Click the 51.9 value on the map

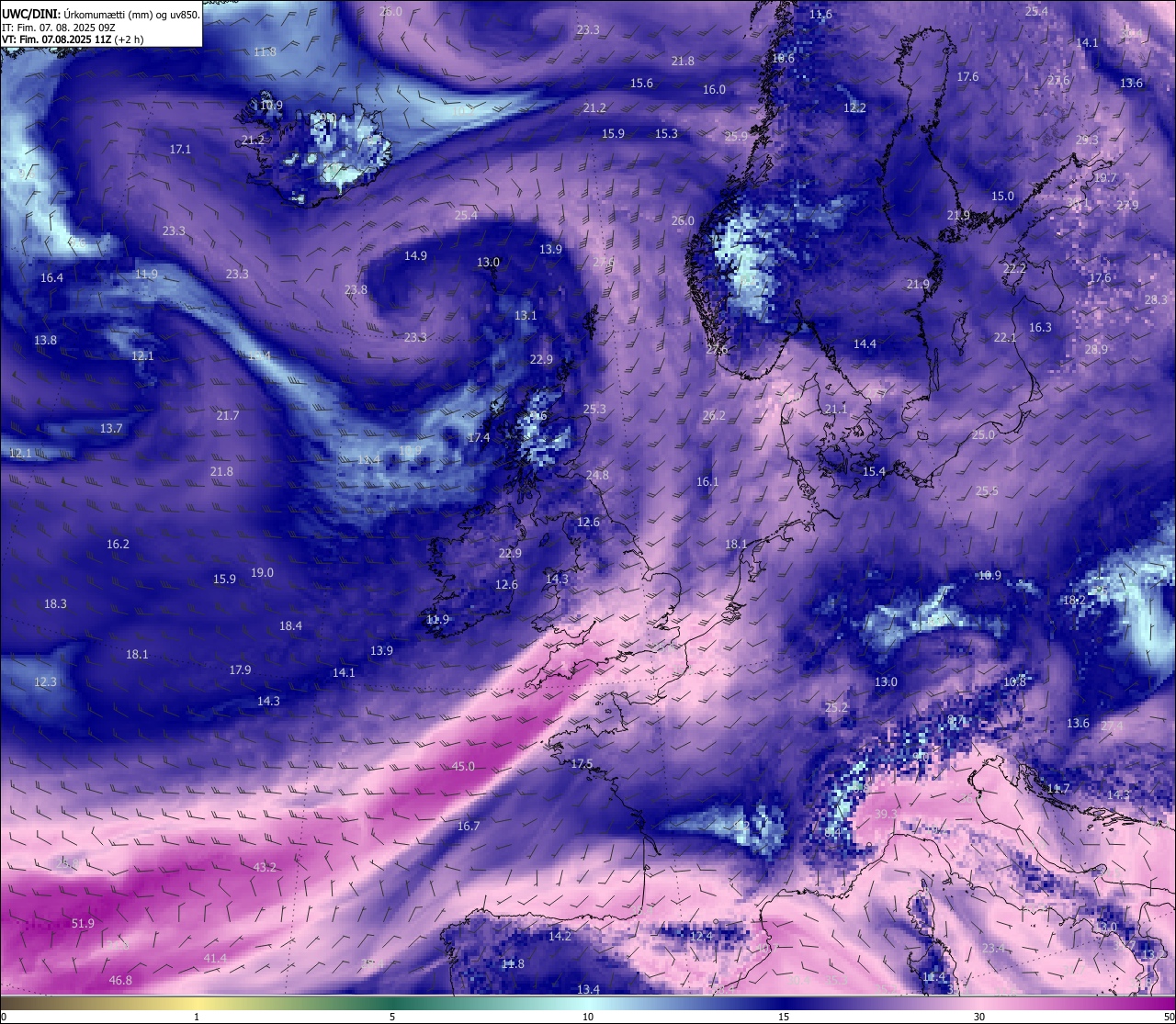pos(83,924)
